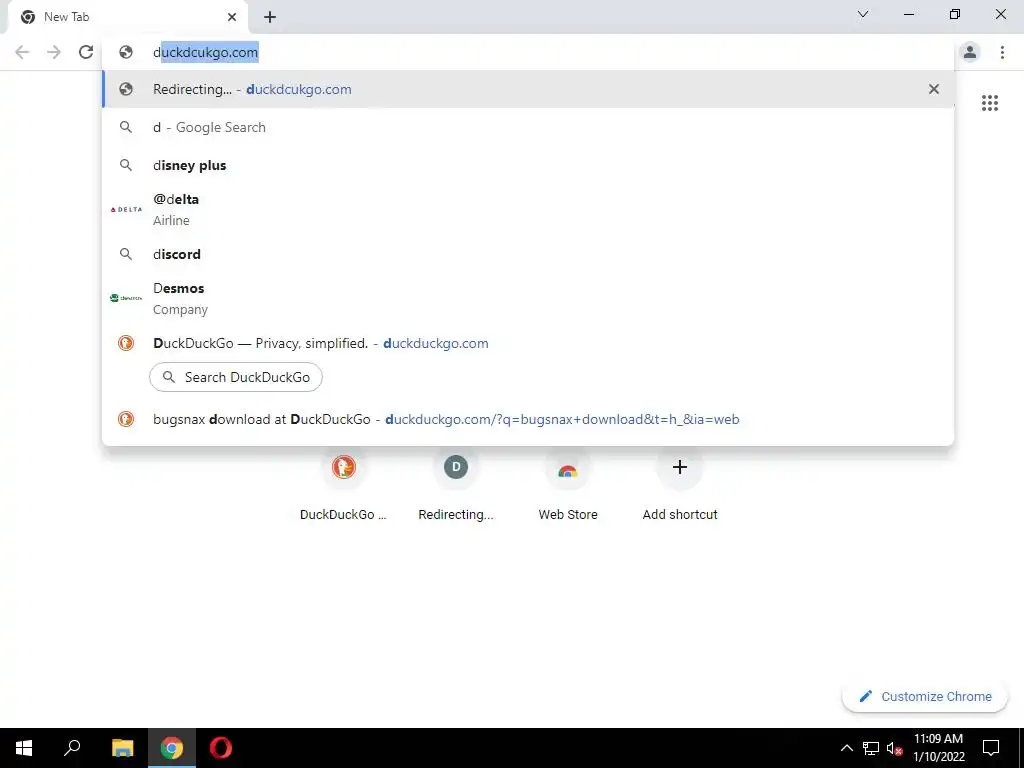1024x768 pixels.
Task: Choose the 'discord' search suggestion
Action: click(528, 254)
